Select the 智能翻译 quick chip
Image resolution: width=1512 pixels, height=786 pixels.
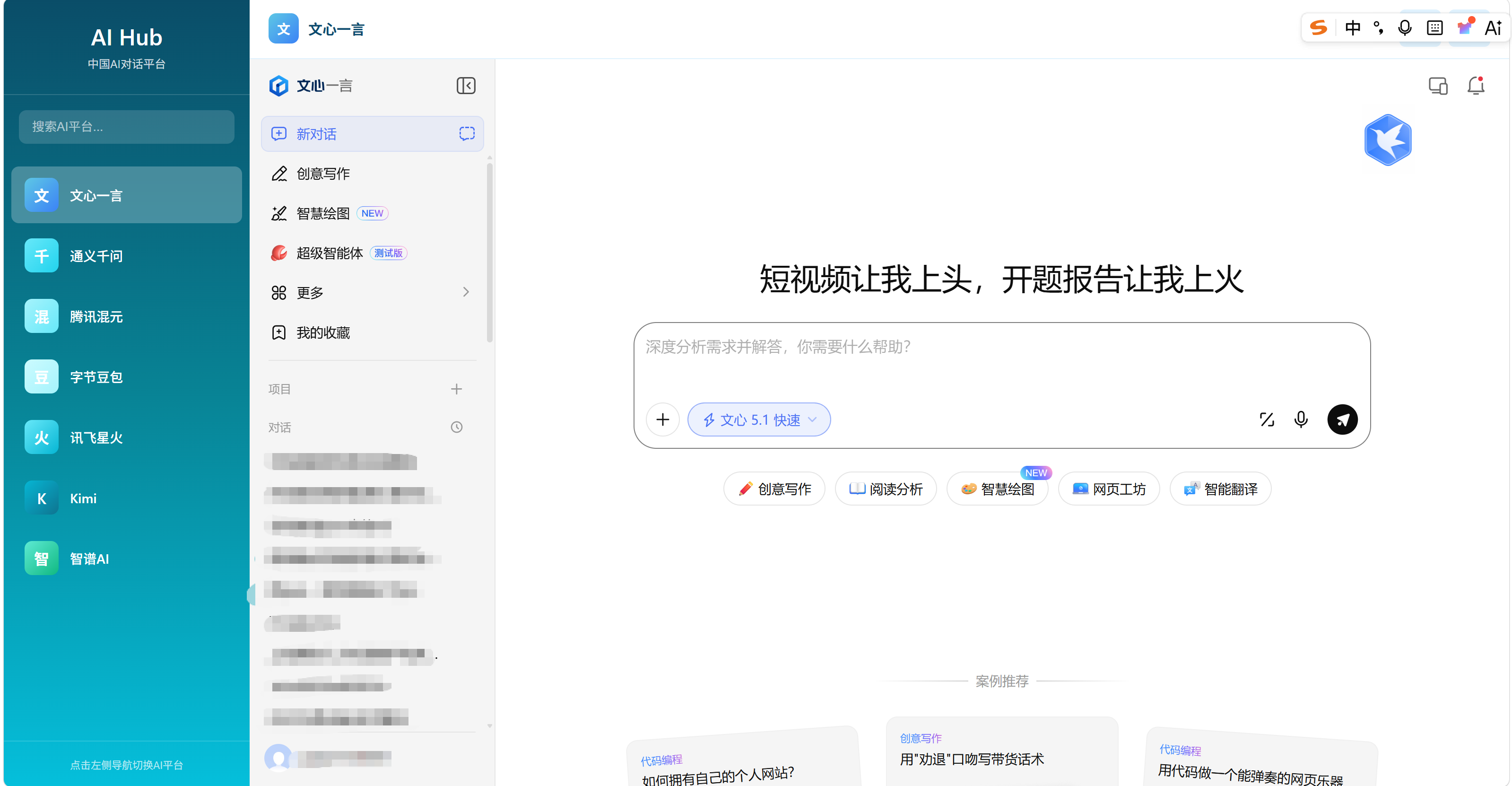1220,489
